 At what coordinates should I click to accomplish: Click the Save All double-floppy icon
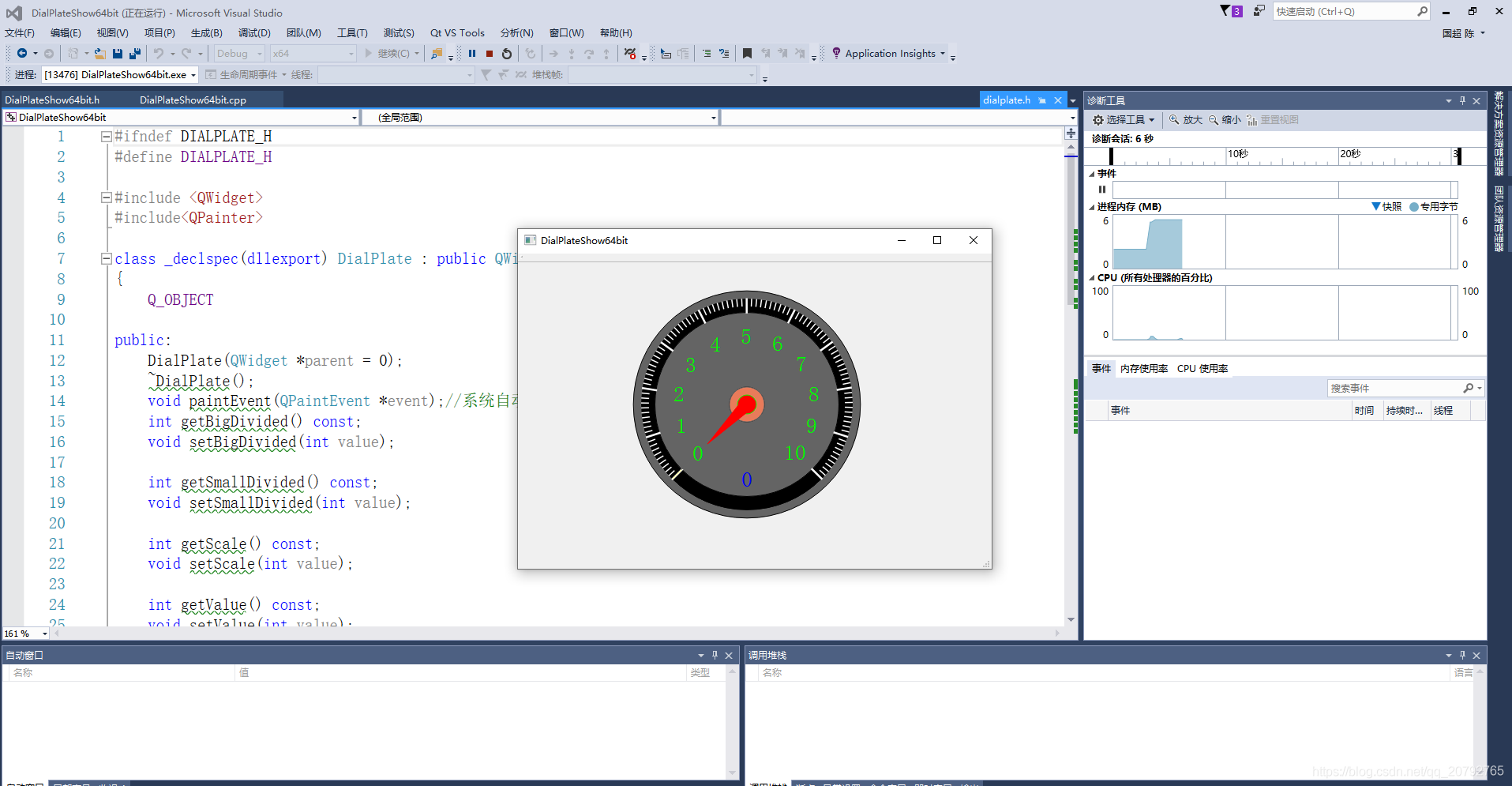click(x=135, y=54)
